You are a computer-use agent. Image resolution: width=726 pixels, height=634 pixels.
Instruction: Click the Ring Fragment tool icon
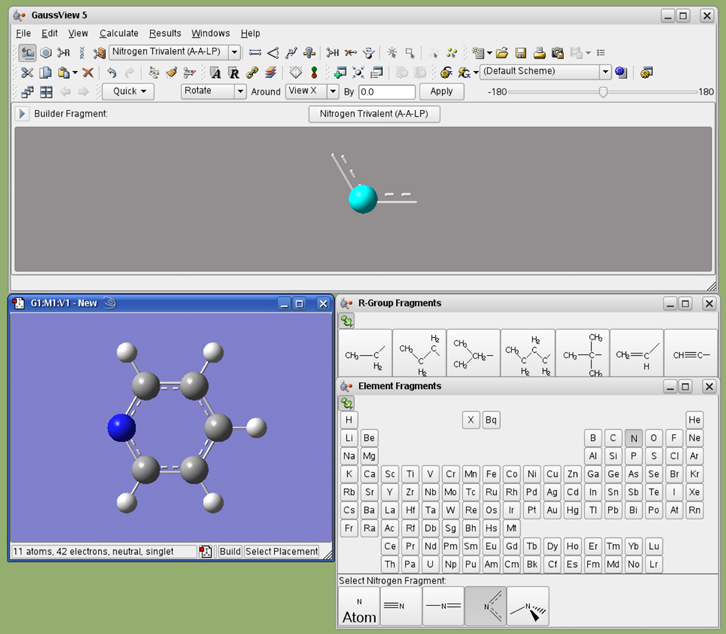click(x=46, y=53)
